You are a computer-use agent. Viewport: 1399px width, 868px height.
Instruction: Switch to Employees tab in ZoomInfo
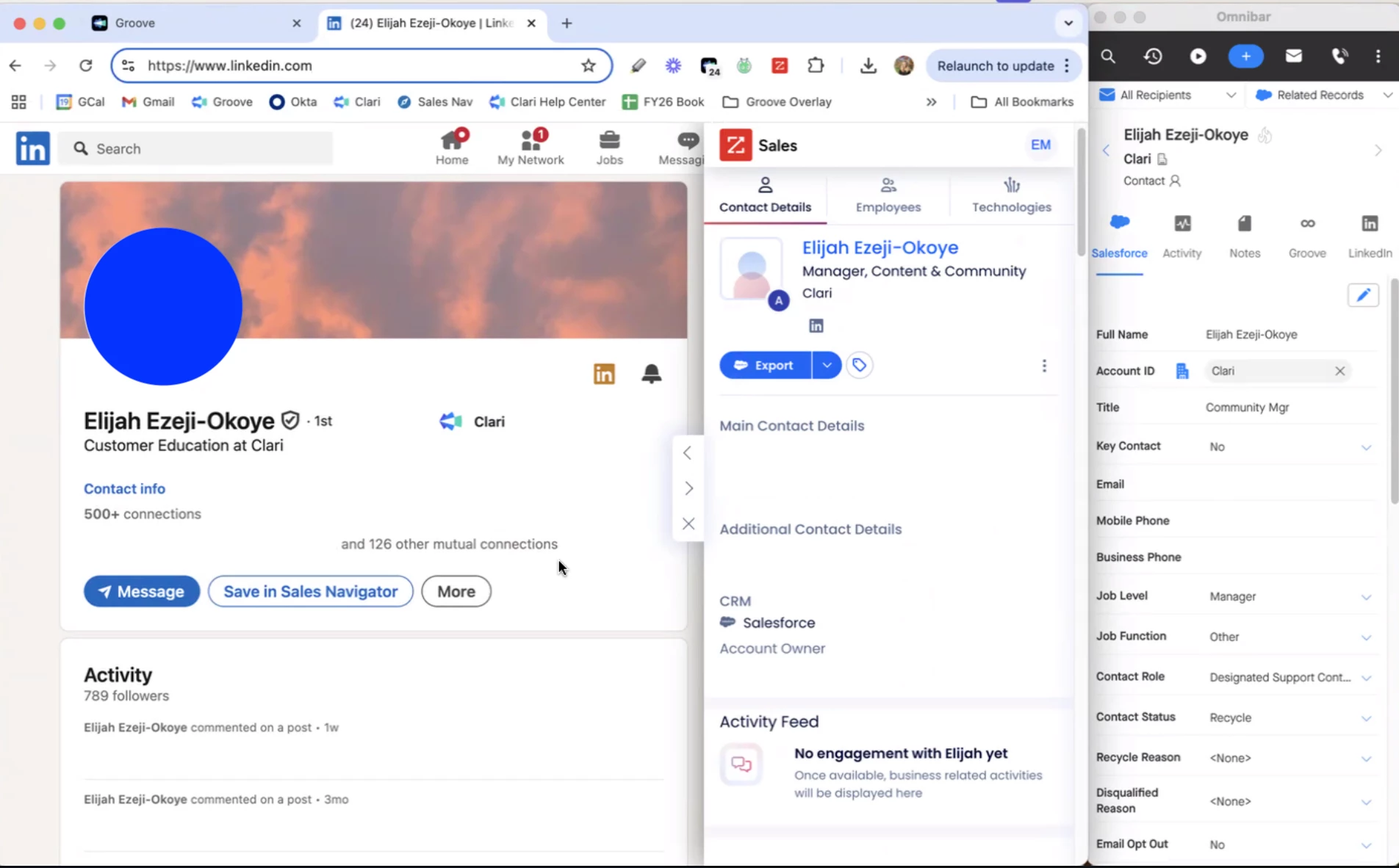(x=888, y=195)
